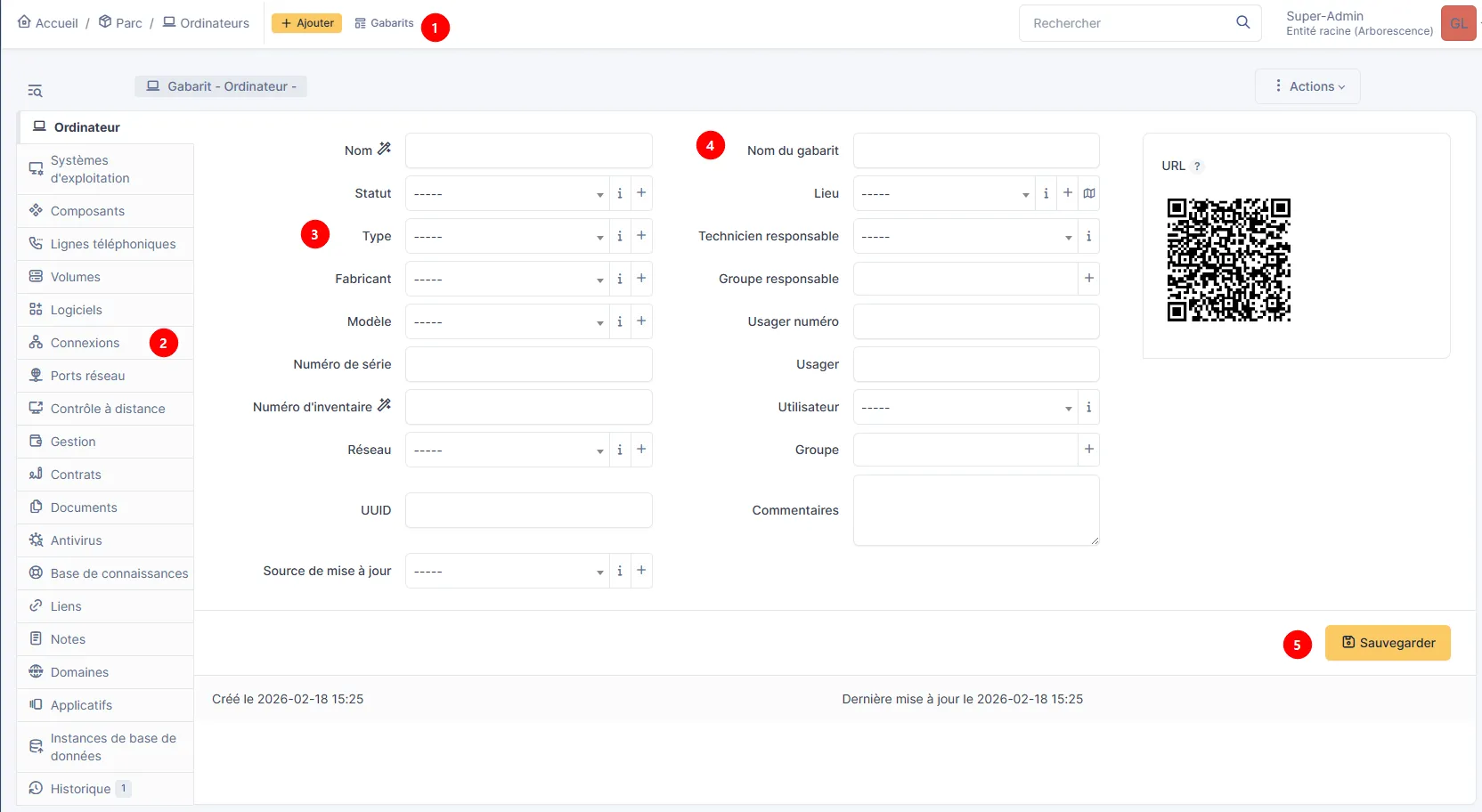Open the Systèmes d'exploitation tab

[x=105, y=169]
